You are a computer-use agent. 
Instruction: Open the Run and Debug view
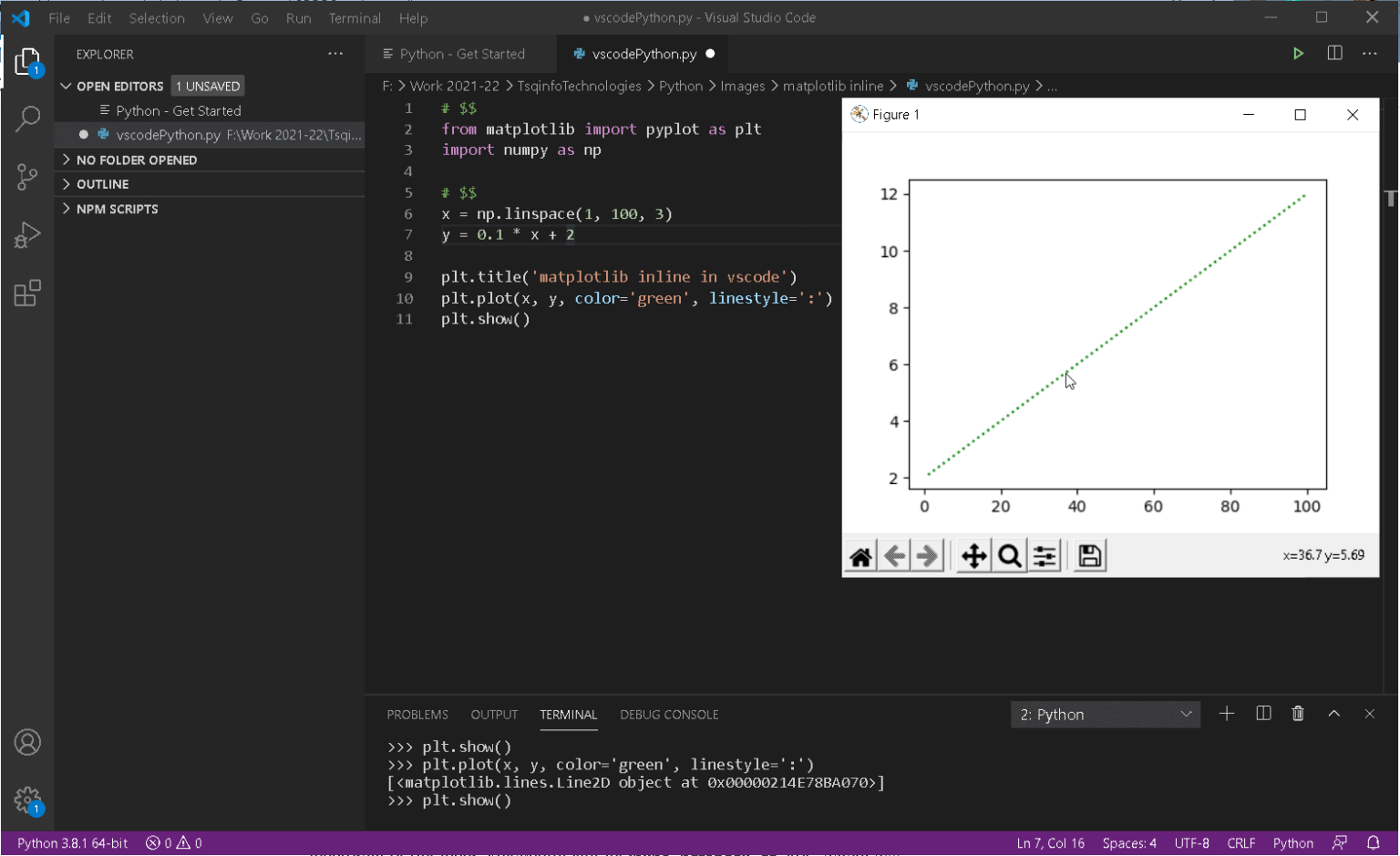pos(27,235)
